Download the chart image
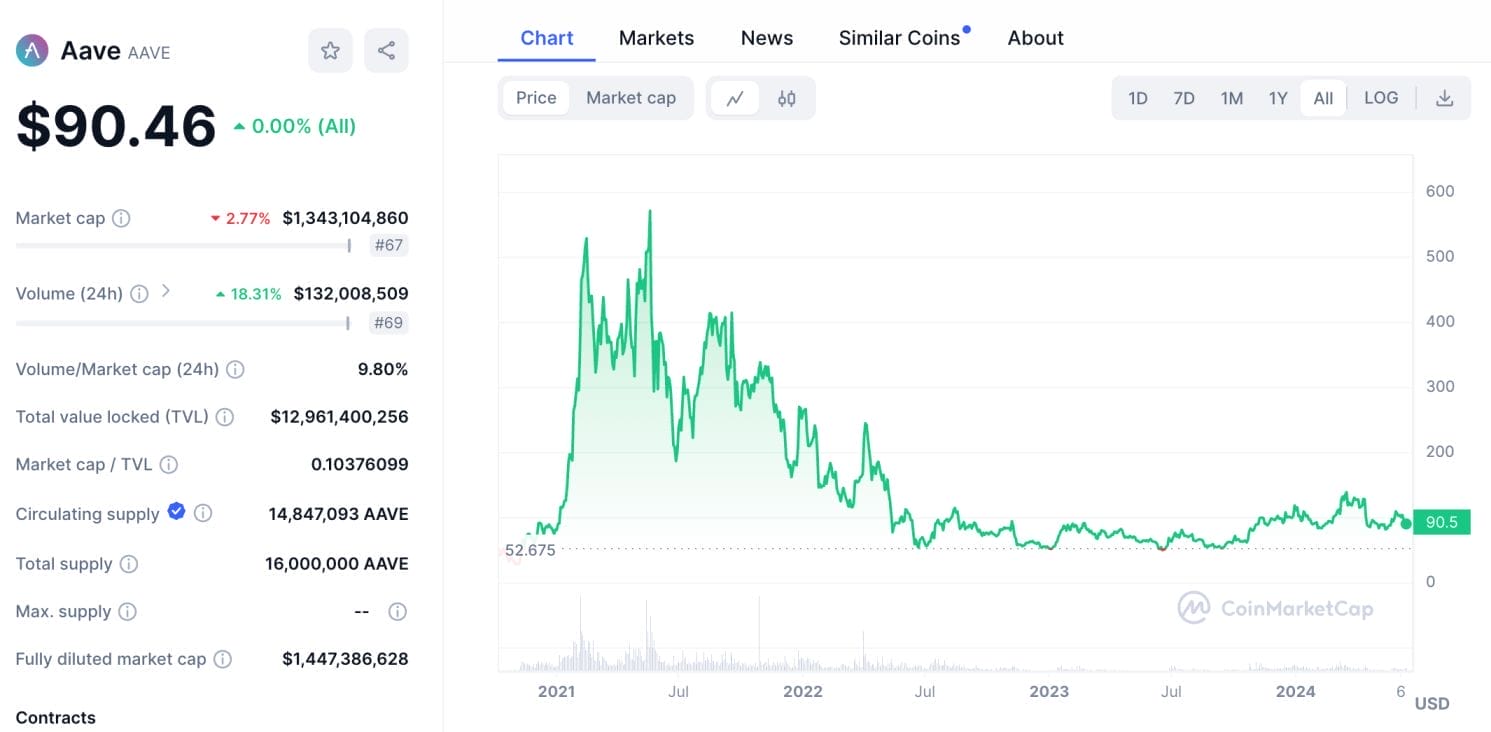1491x732 pixels. pyautogui.click(x=1444, y=97)
